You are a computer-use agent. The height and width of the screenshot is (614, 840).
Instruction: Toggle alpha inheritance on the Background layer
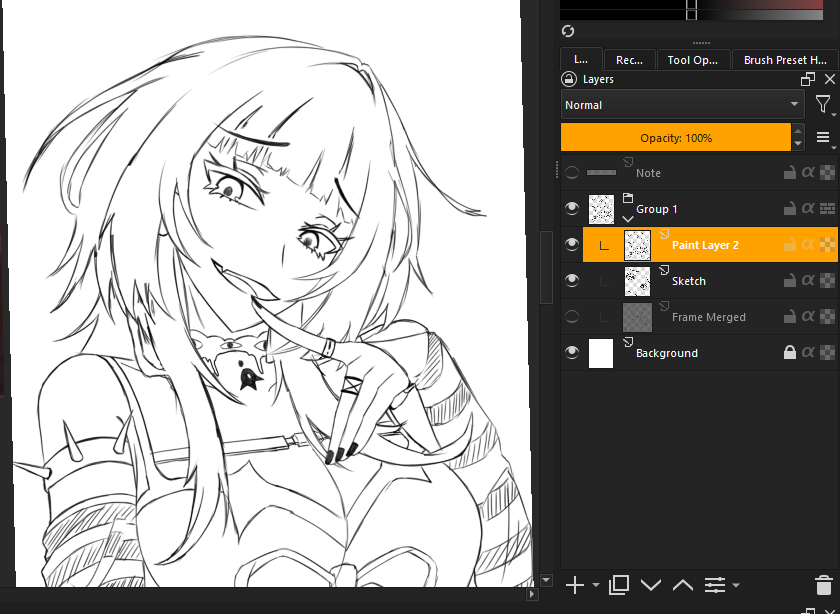click(827, 352)
